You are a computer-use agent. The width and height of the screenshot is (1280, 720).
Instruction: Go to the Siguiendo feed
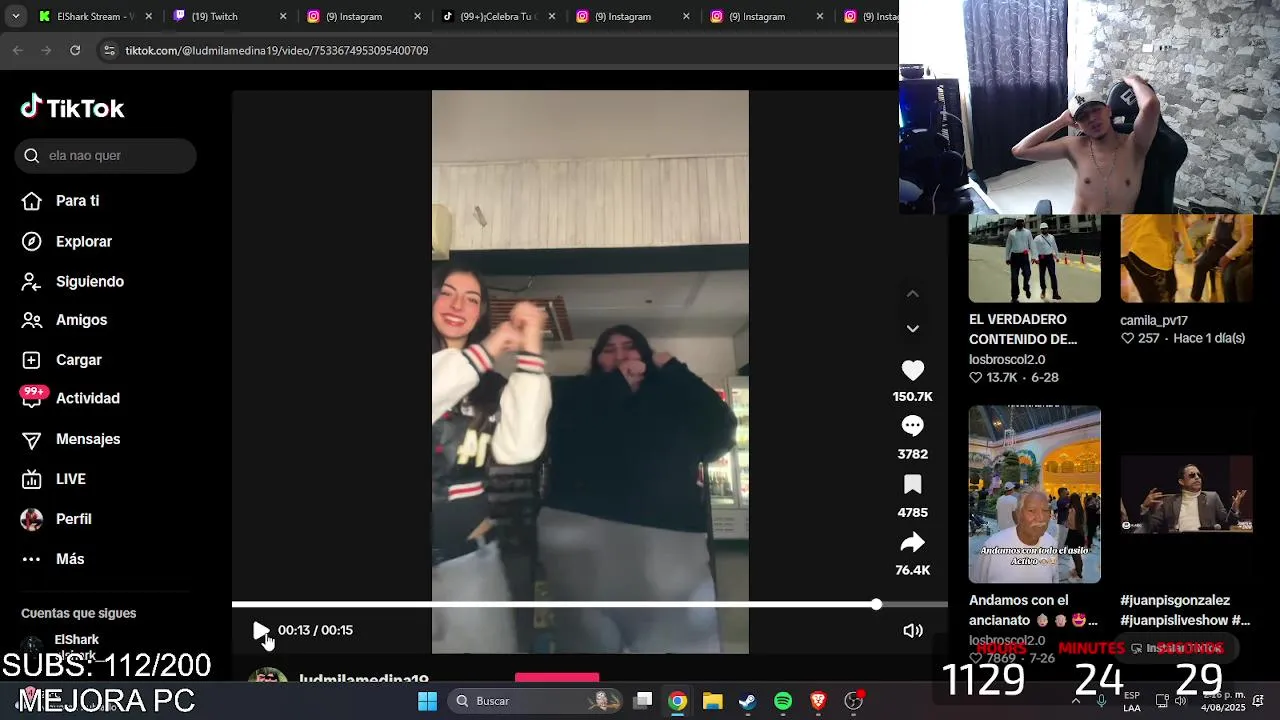(74, 282)
